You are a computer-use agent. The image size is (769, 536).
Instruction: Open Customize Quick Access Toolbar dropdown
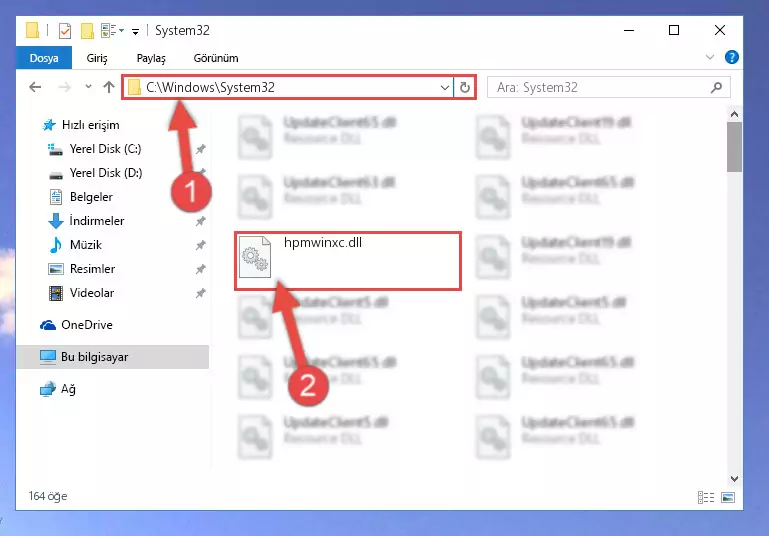135,32
